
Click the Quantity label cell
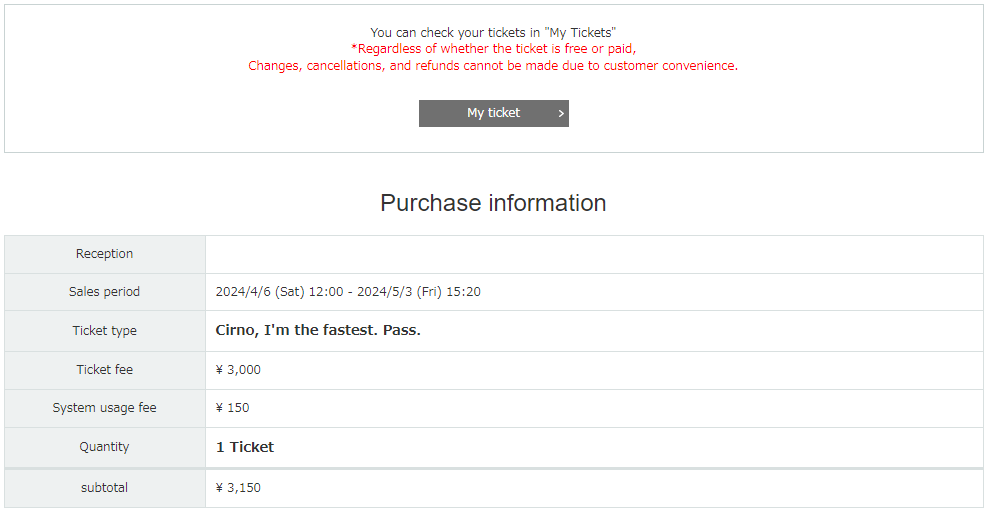105,447
